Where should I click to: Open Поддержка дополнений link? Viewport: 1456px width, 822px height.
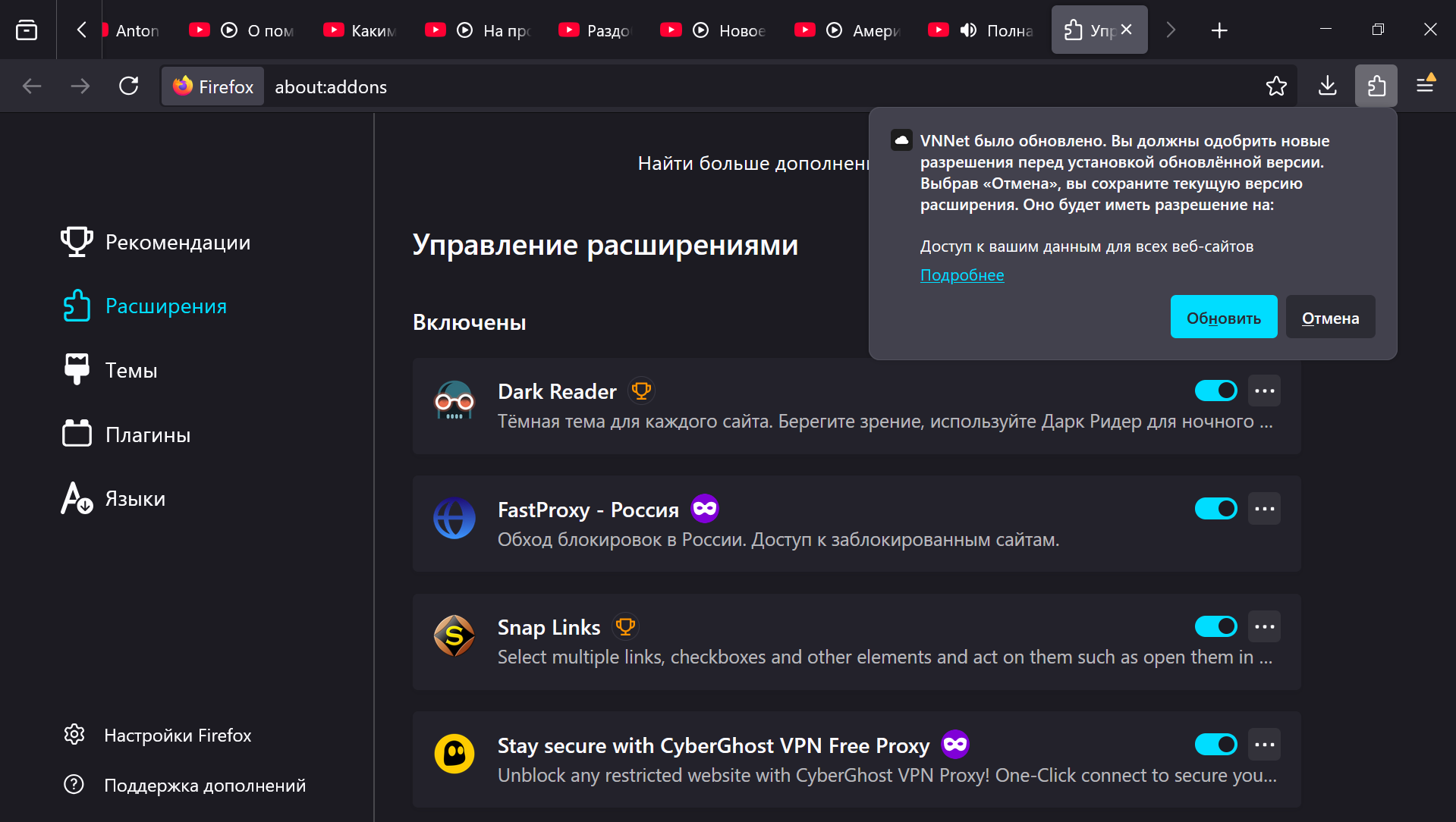coord(186,785)
